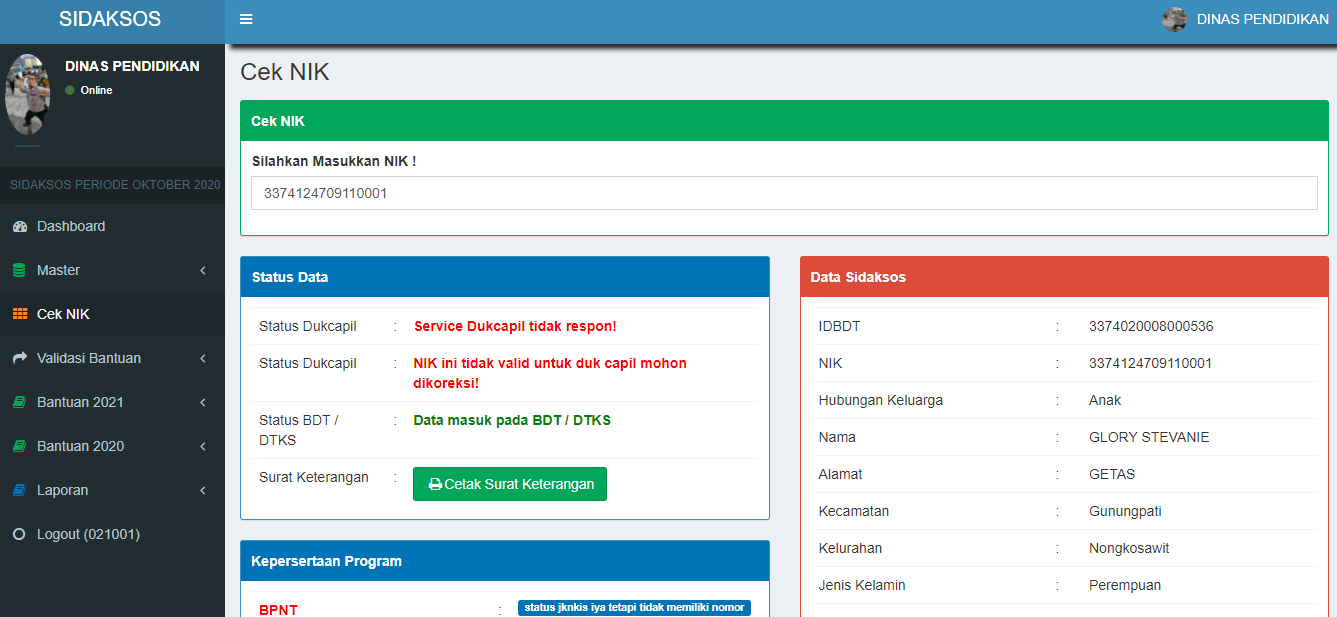
Task: Click the Kelurahan value Nongkosawit
Action: [1129, 548]
